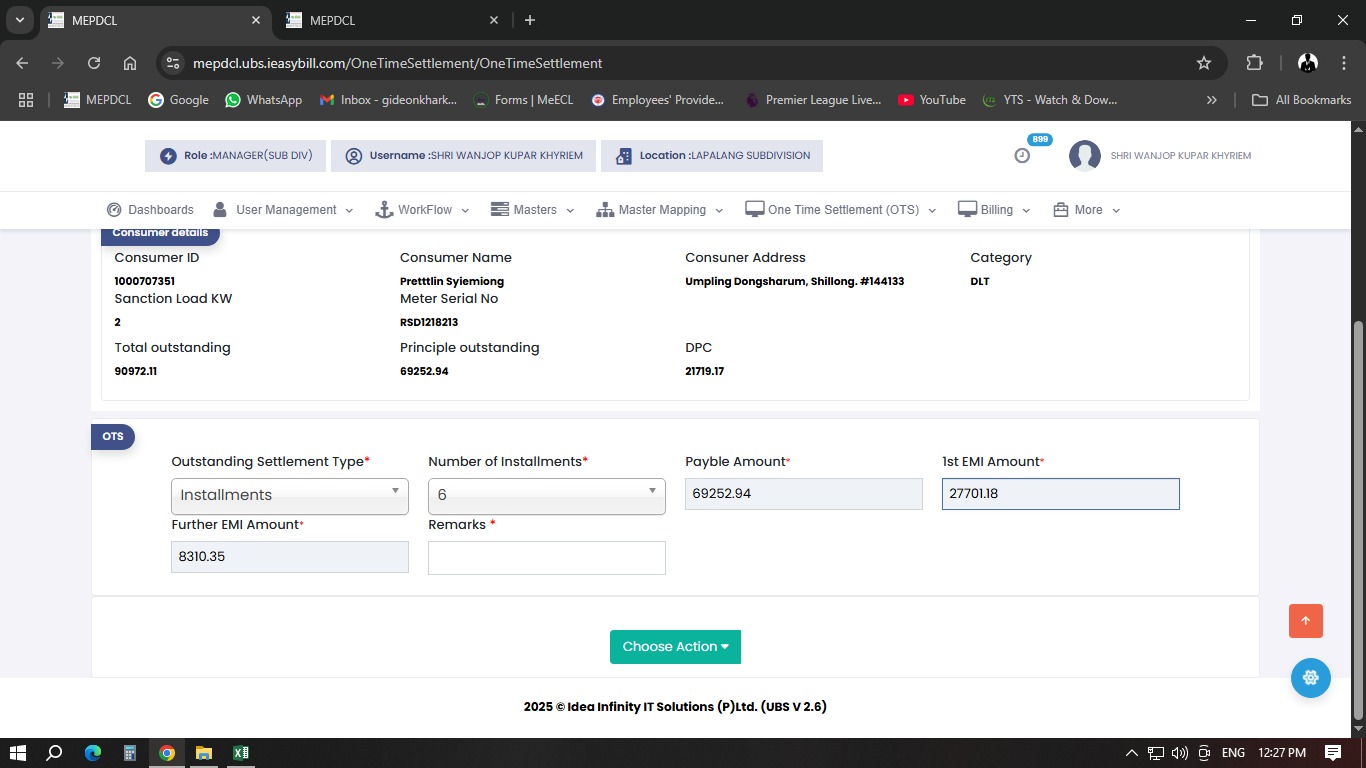Reload the page
The height and width of the screenshot is (768, 1366).
[94, 63]
